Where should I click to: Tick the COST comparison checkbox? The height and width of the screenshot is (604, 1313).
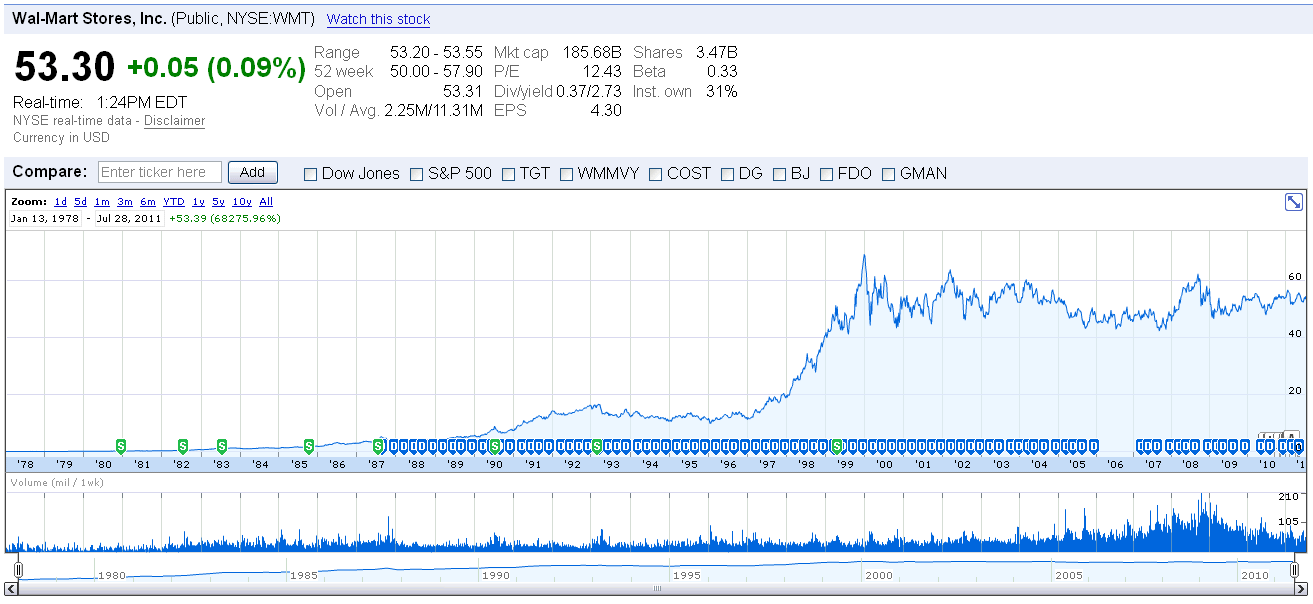[656, 174]
